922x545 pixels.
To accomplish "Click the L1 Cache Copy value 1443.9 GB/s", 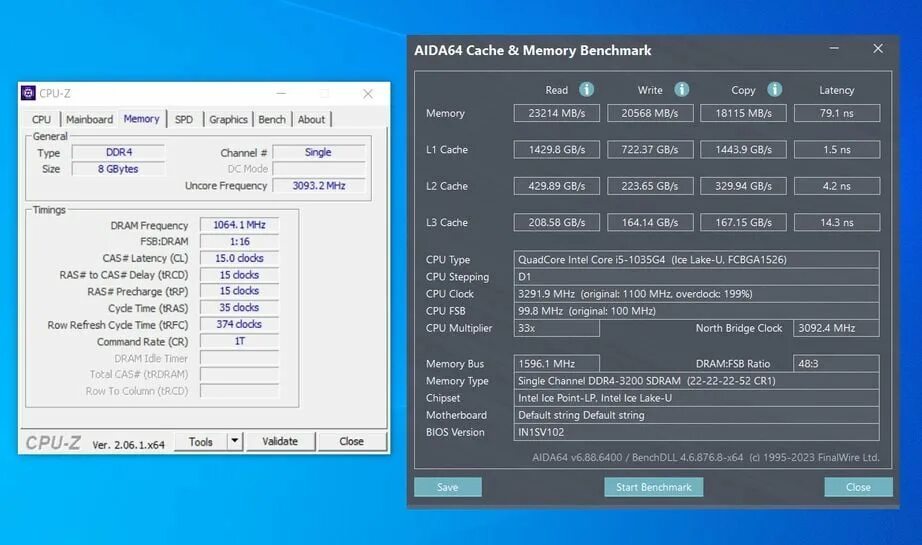I will 743,149.
